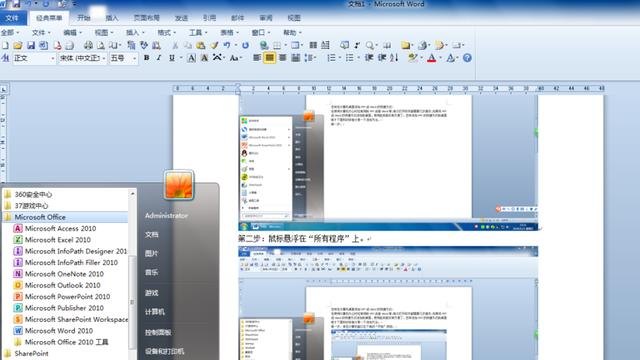Image resolution: width=640 pixels, height=360 pixels.
Task: Switch to the 页面布局 ribbon tab
Action: pyautogui.click(x=147, y=18)
